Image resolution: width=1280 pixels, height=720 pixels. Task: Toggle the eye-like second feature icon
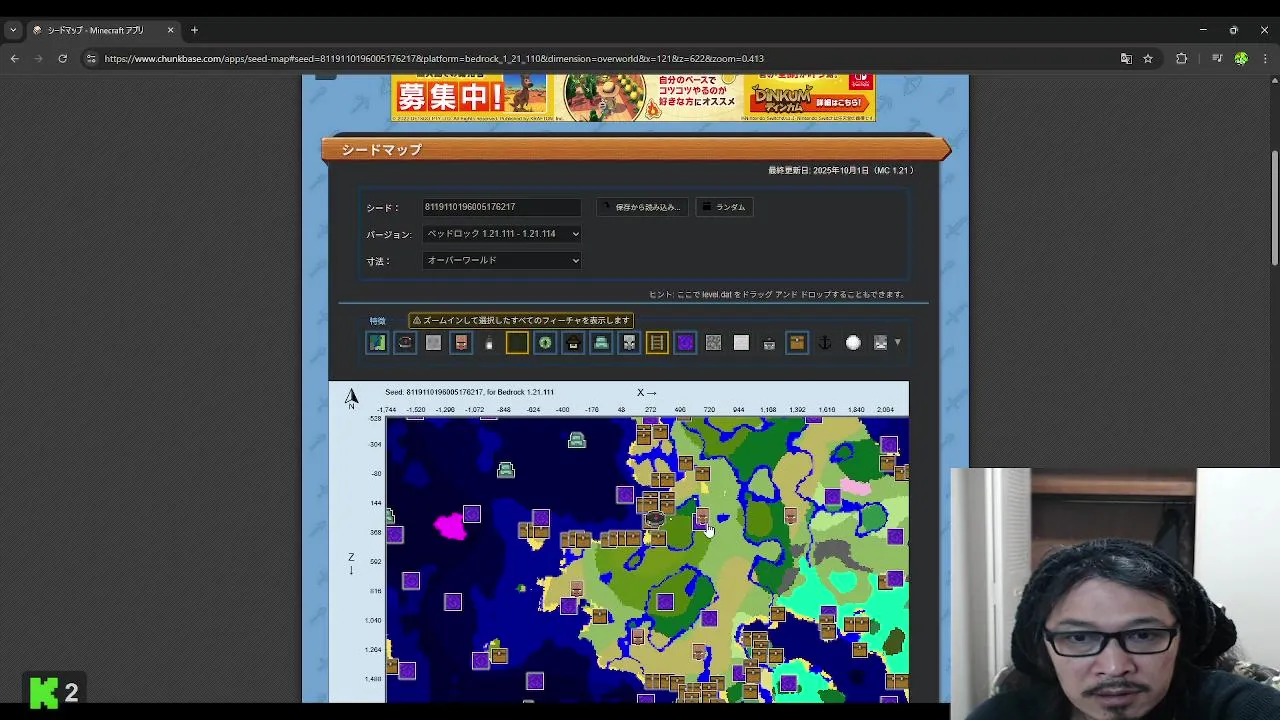point(405,343)
